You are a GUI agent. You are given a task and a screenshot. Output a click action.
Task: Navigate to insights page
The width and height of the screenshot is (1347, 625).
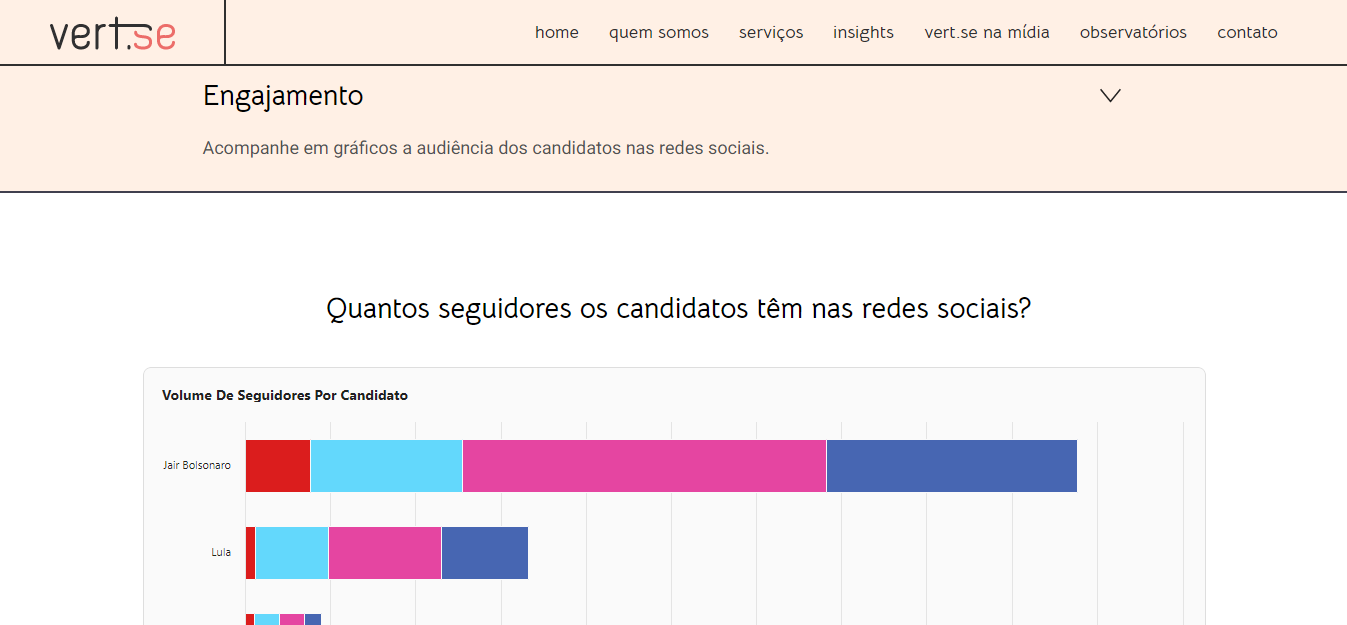[x=863, y=32]
